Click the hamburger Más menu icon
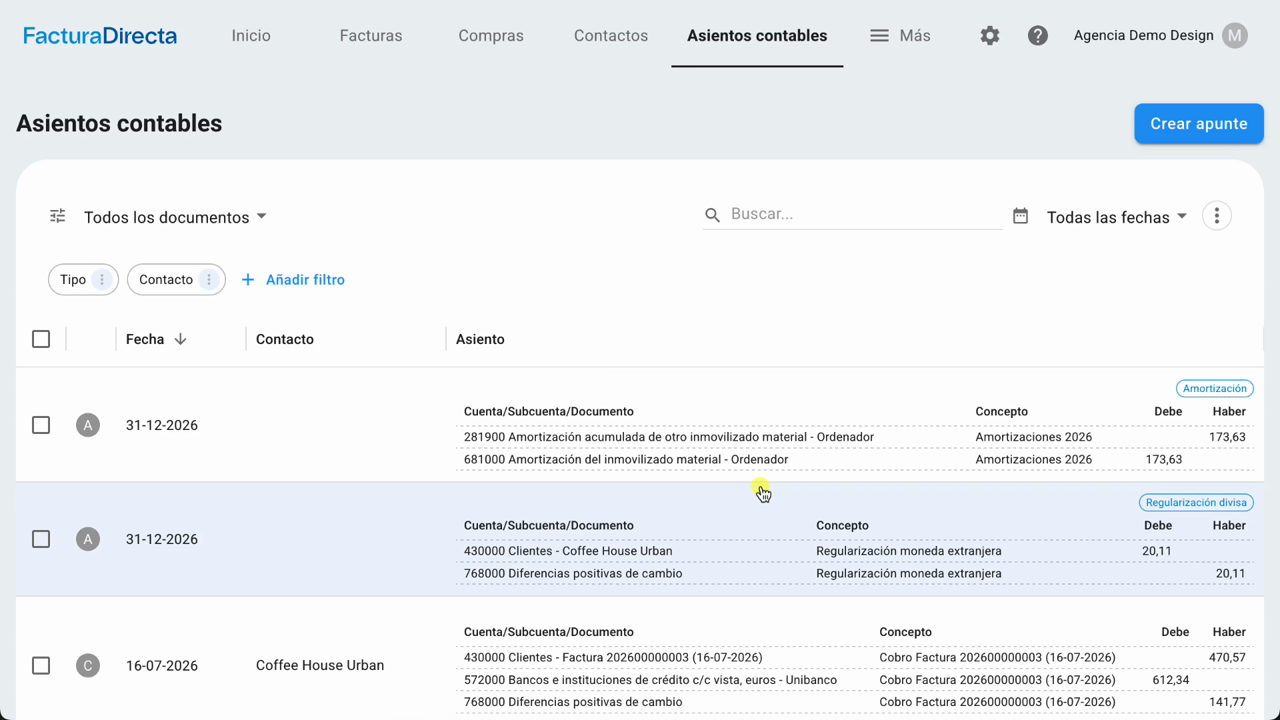 coord(879,36)
